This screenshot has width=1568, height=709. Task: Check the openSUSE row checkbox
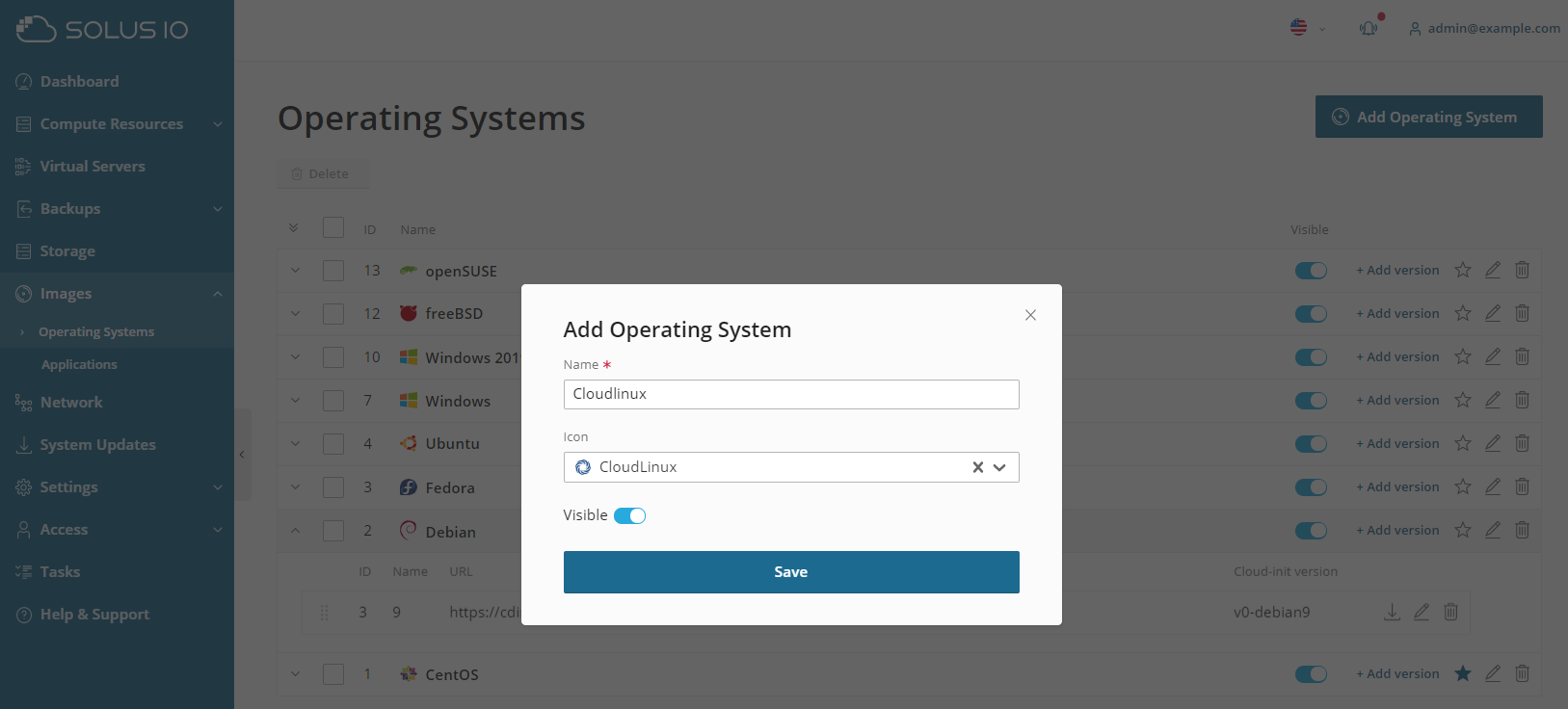click(x=333, y=271)
